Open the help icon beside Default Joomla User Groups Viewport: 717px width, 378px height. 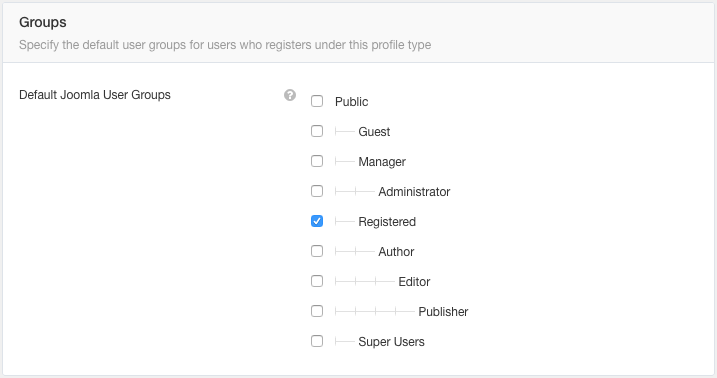pyautogui.click(x=290, y=95)
